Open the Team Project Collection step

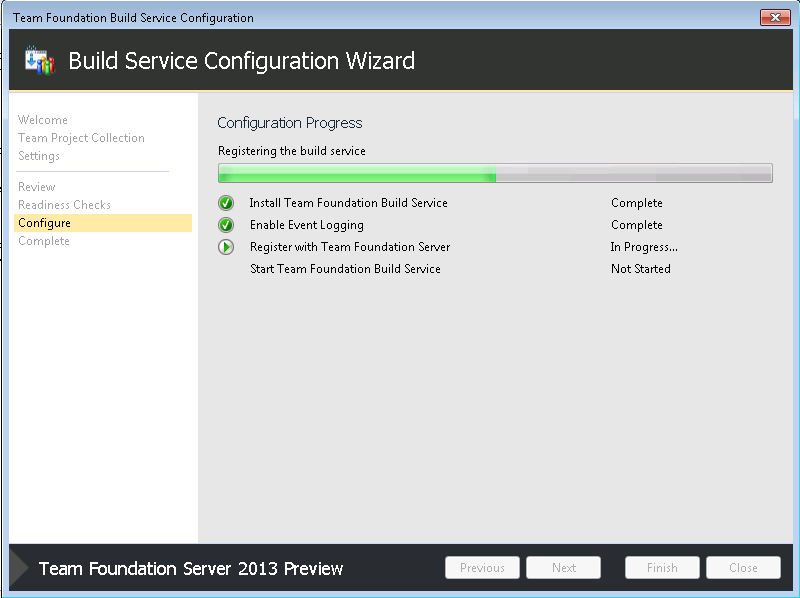81,138
